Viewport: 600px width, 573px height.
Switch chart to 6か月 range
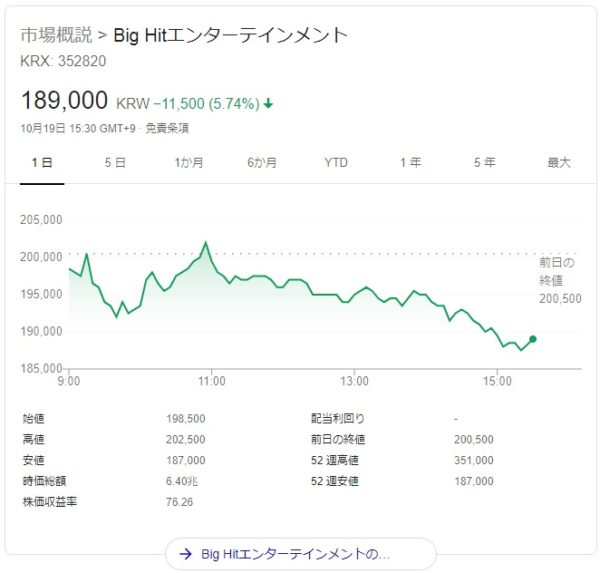[263, 163]
